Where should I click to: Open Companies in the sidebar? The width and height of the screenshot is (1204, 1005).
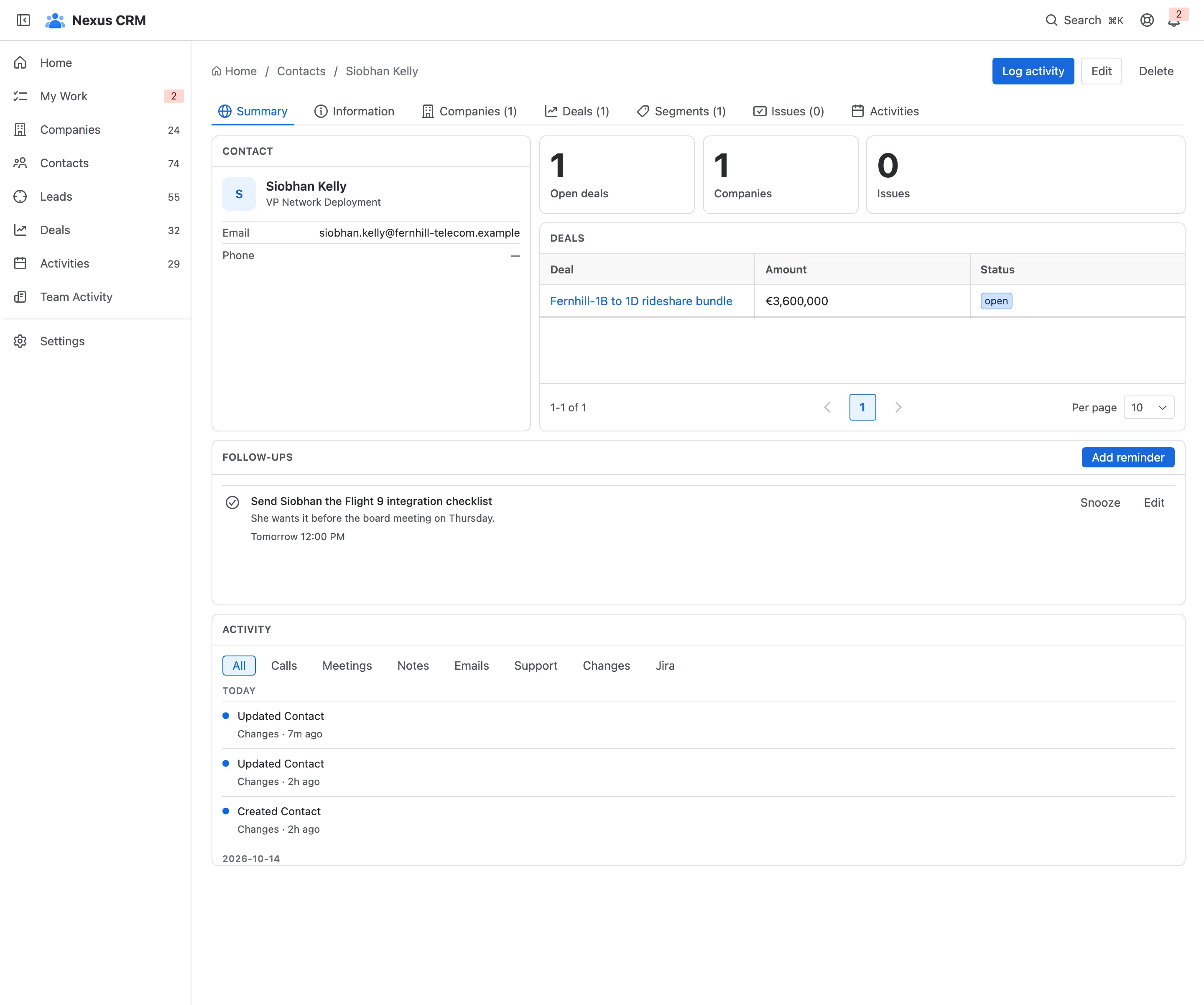96,130
